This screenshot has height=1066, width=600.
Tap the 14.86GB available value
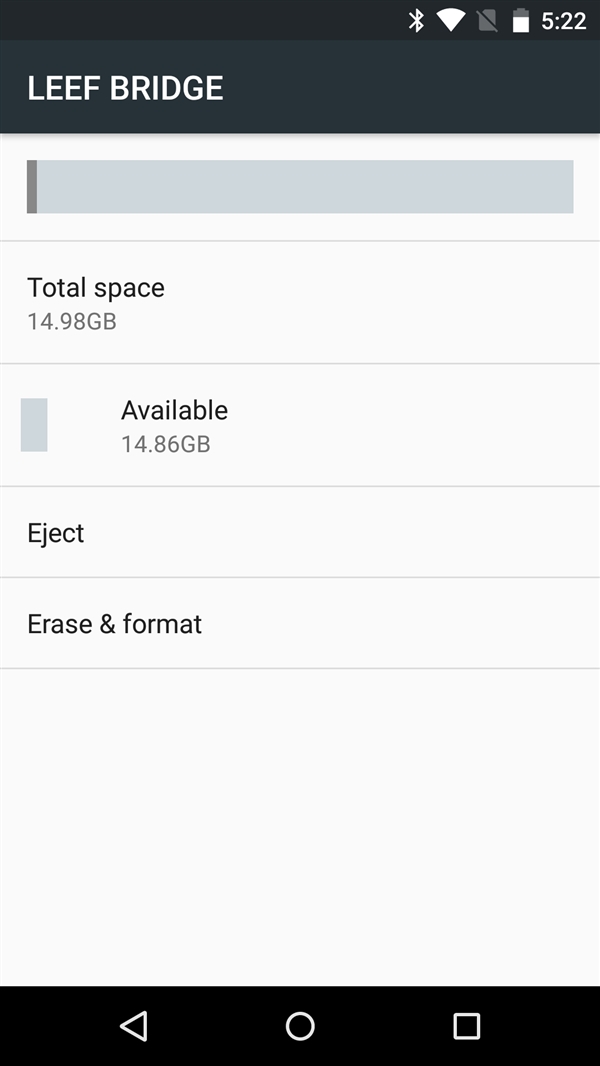click(165, 444)
